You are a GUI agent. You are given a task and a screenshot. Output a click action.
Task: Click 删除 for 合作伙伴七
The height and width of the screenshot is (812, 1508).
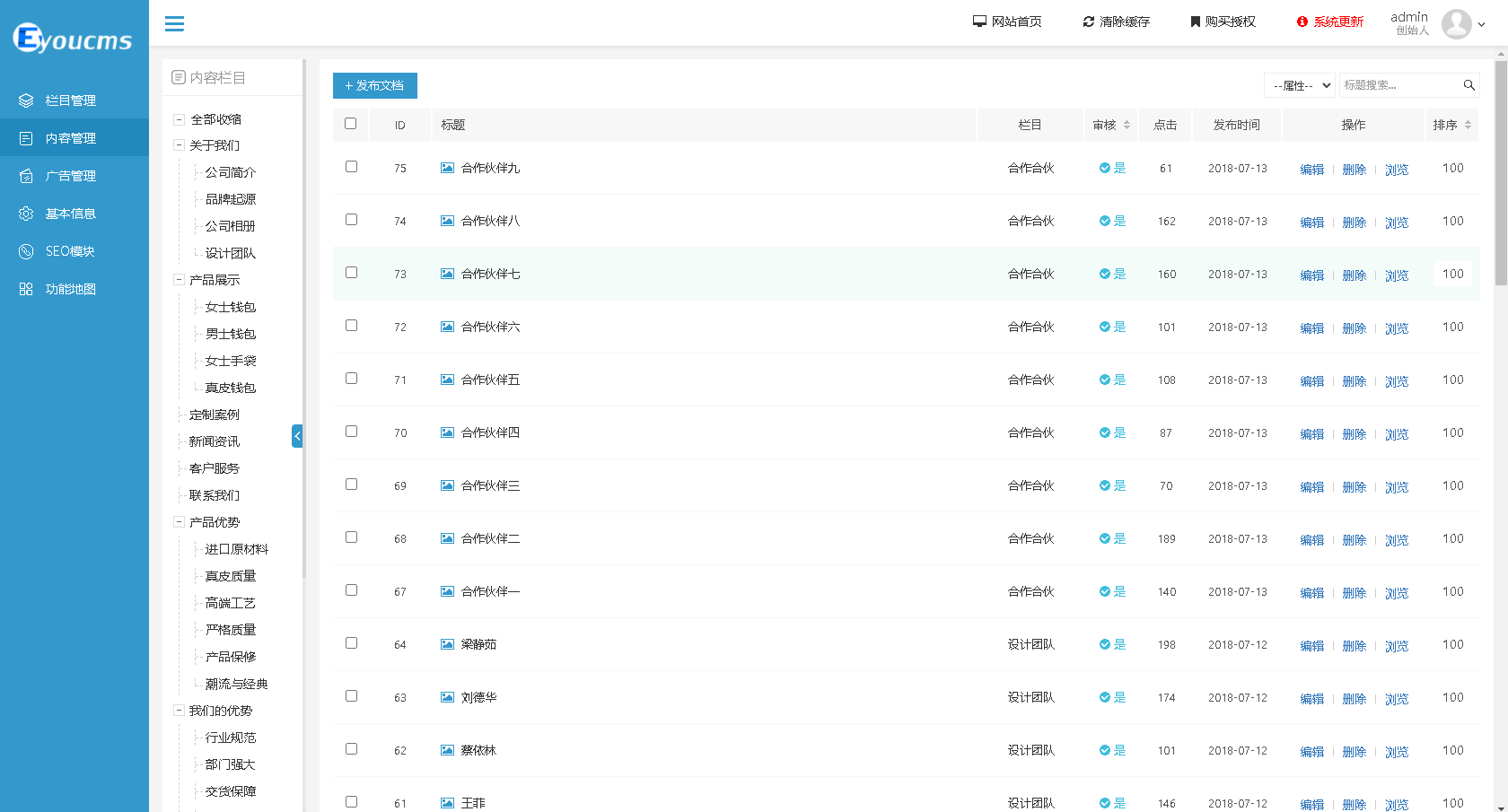pyautogui.click(x=1355, y=275)
